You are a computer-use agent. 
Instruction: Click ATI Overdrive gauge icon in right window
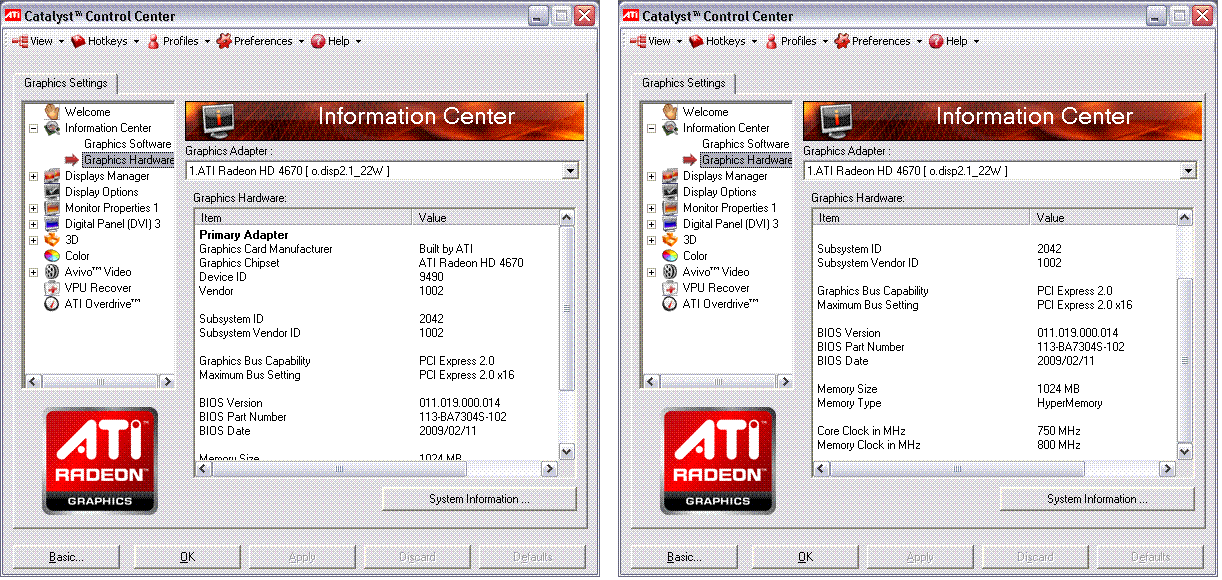click(670, 304)
